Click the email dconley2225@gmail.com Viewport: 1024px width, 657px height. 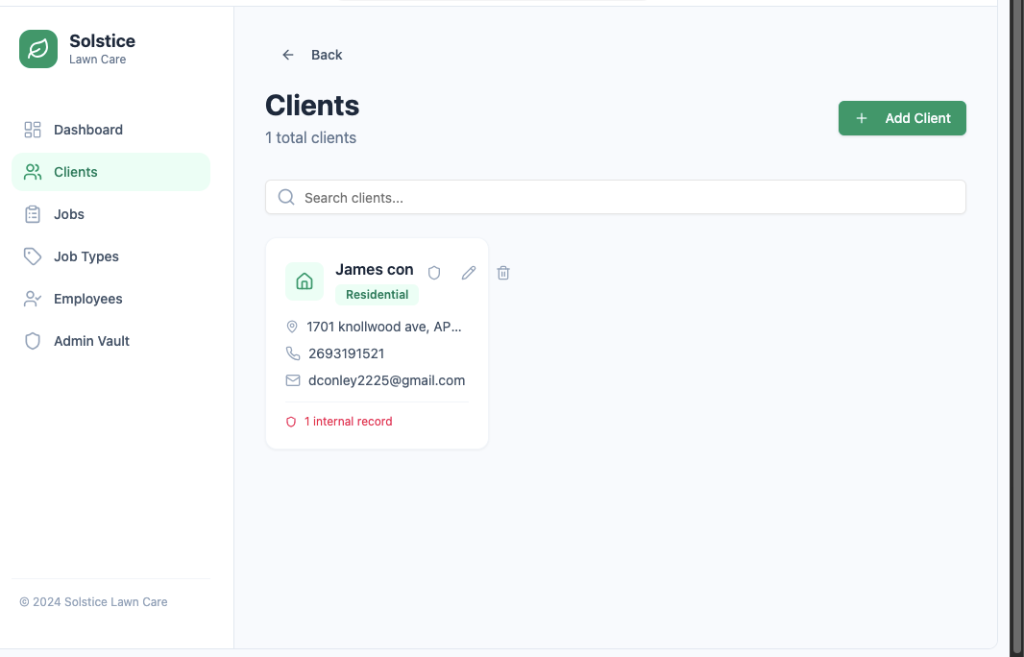(387, 380)
